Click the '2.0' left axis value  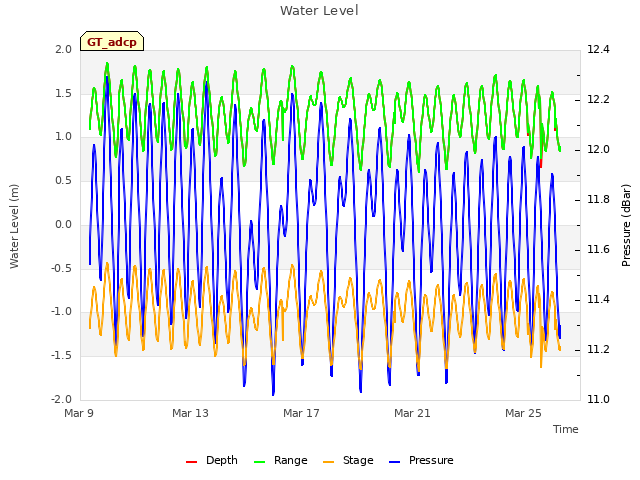pyautogui.click(x=63, y=49)
